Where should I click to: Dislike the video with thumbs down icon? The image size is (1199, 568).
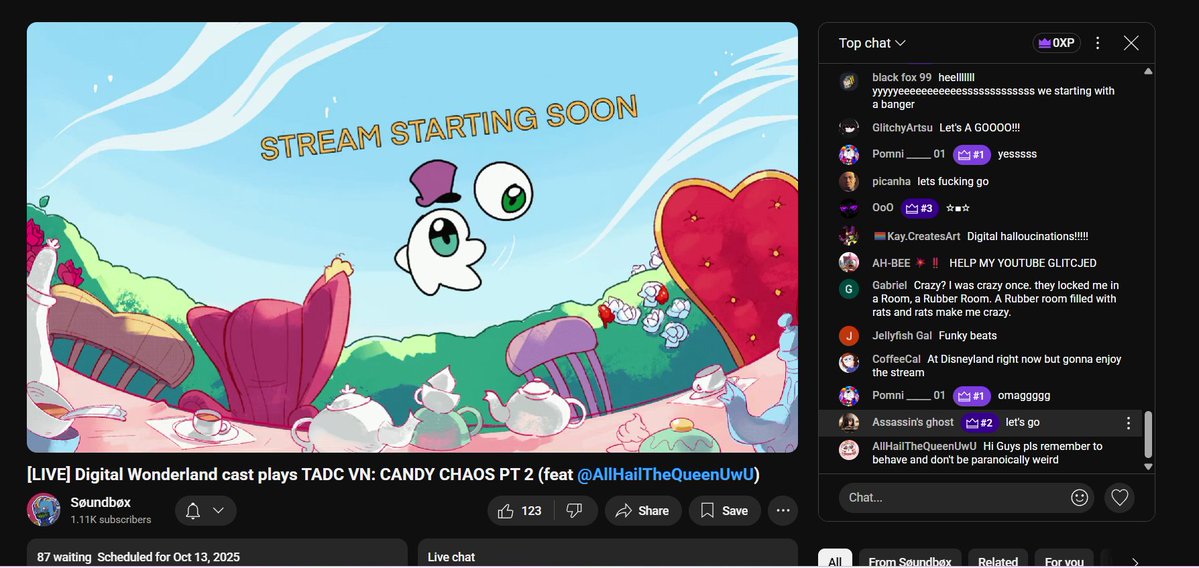[x=575, y=511]
